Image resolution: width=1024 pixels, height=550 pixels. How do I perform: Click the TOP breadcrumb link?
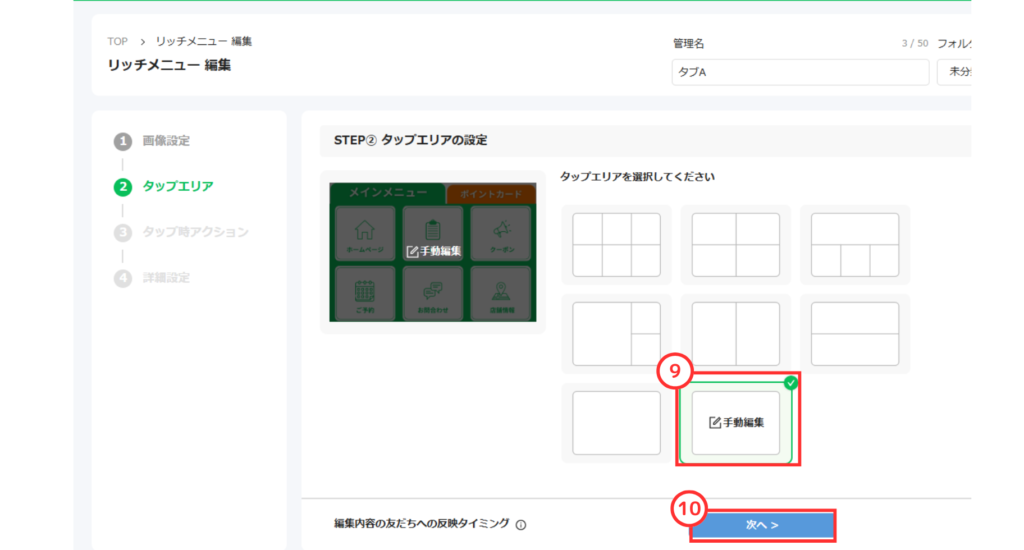(118, 42)
